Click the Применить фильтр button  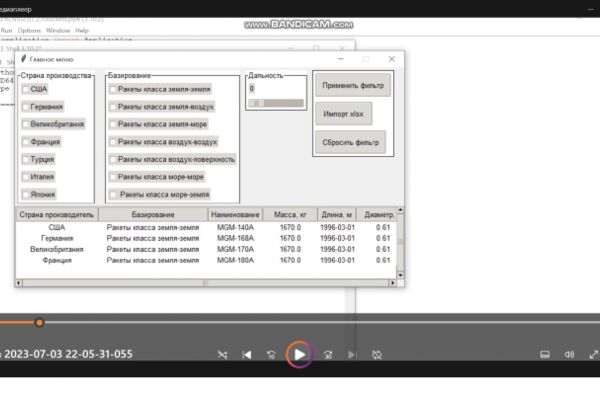pos(353,85)
